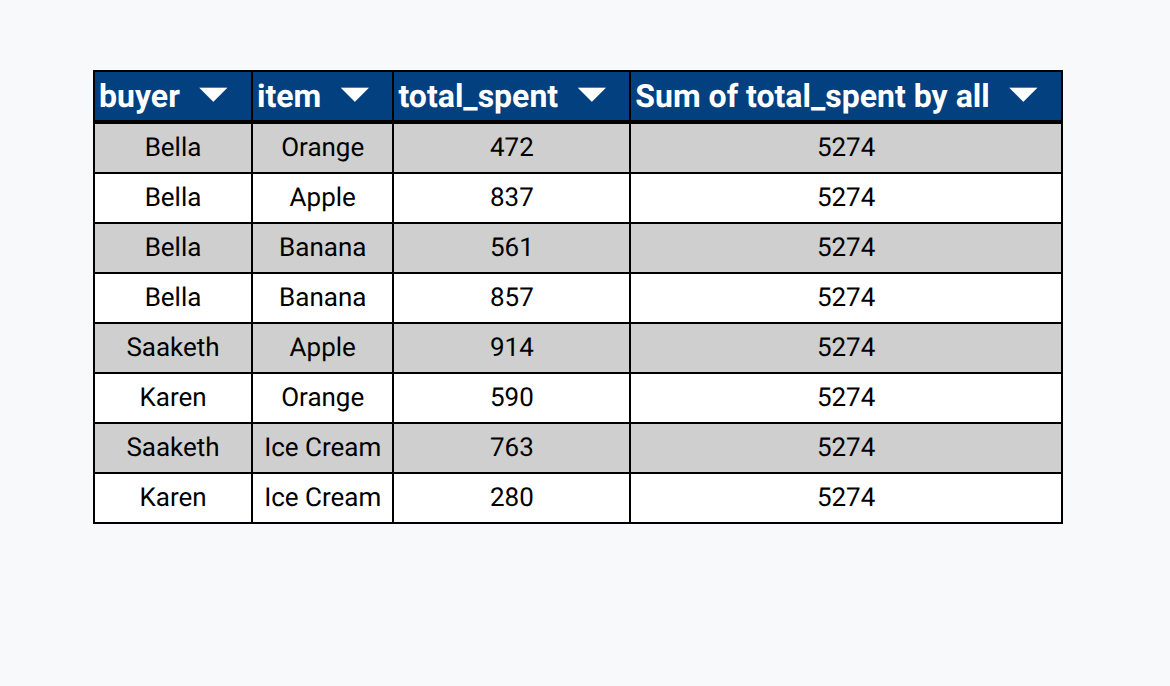
Task: Select the cell with value 763
Action: 512,448
